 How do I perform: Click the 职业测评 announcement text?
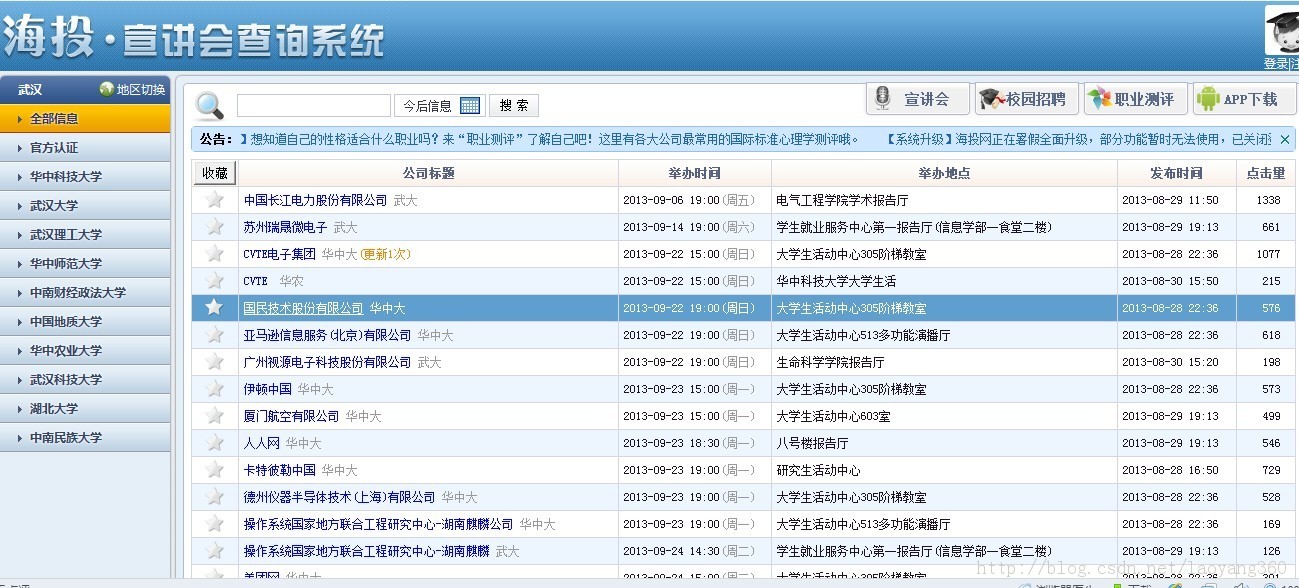549,139
